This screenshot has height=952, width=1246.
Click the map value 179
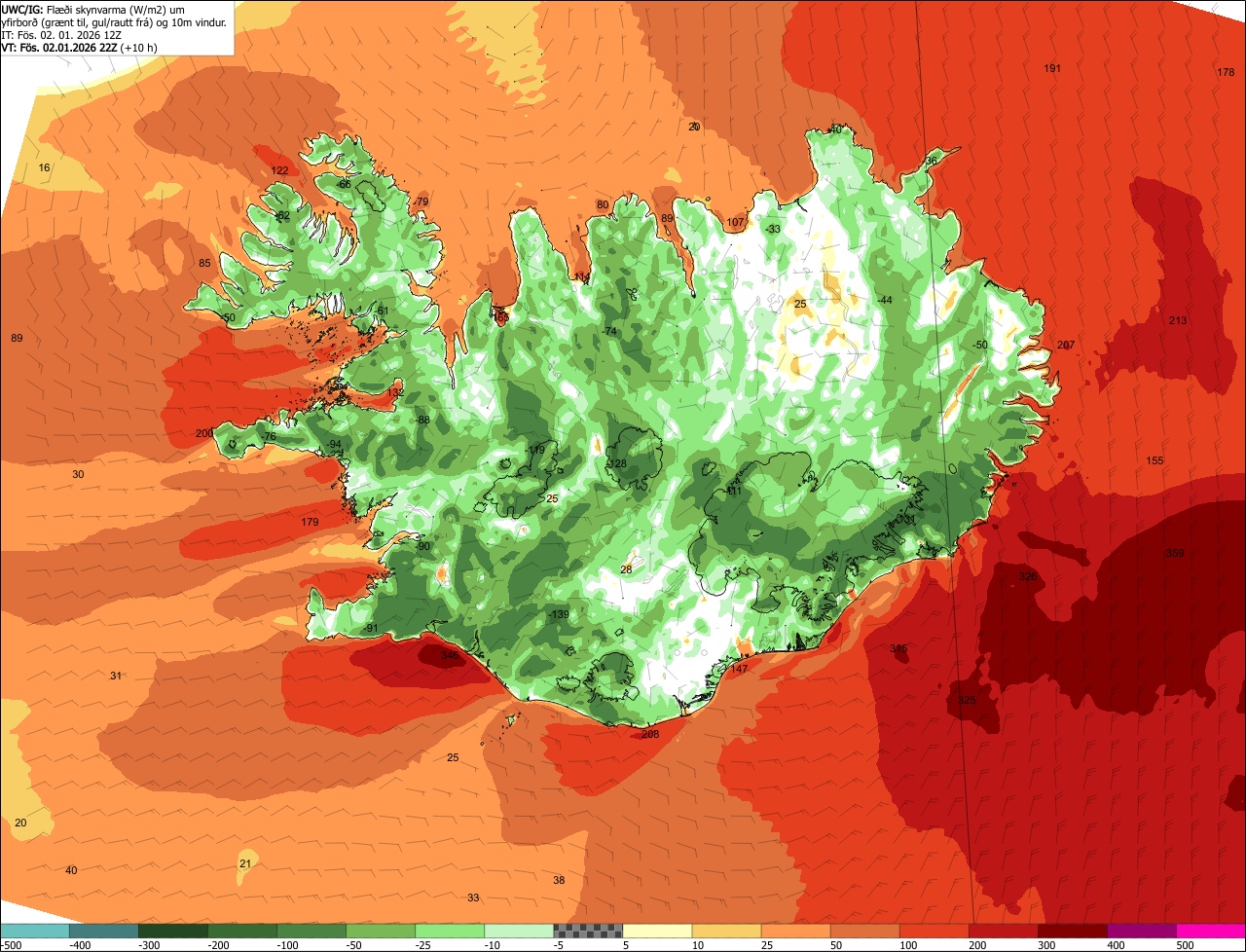pos(310,523)
